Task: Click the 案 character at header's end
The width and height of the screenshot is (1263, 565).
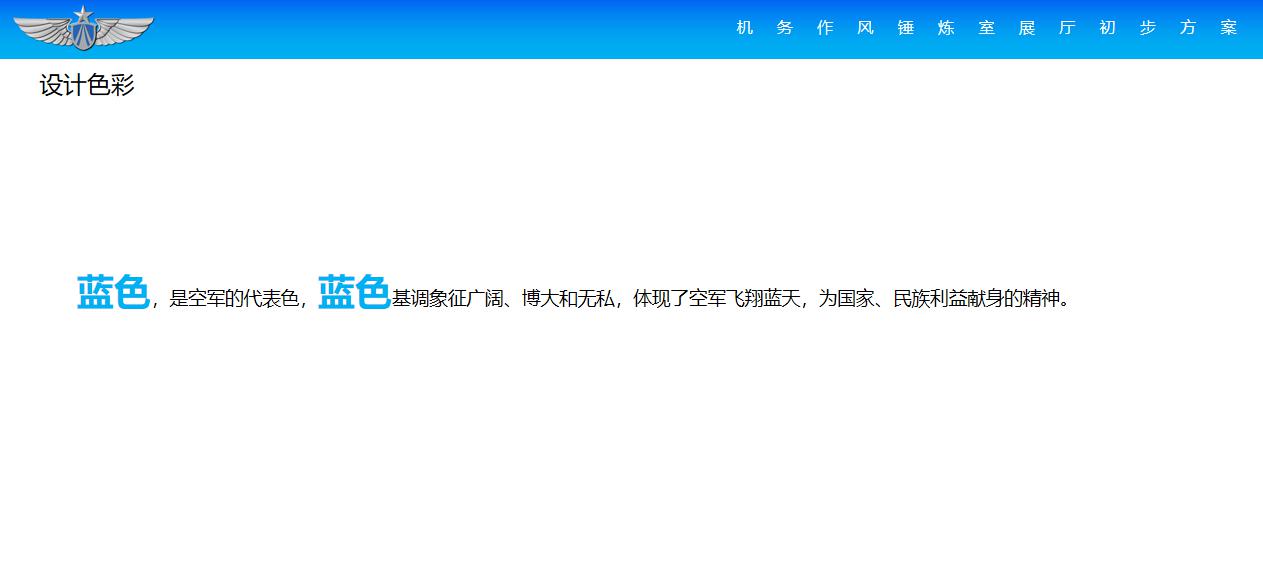Action: coord(1229,28)
